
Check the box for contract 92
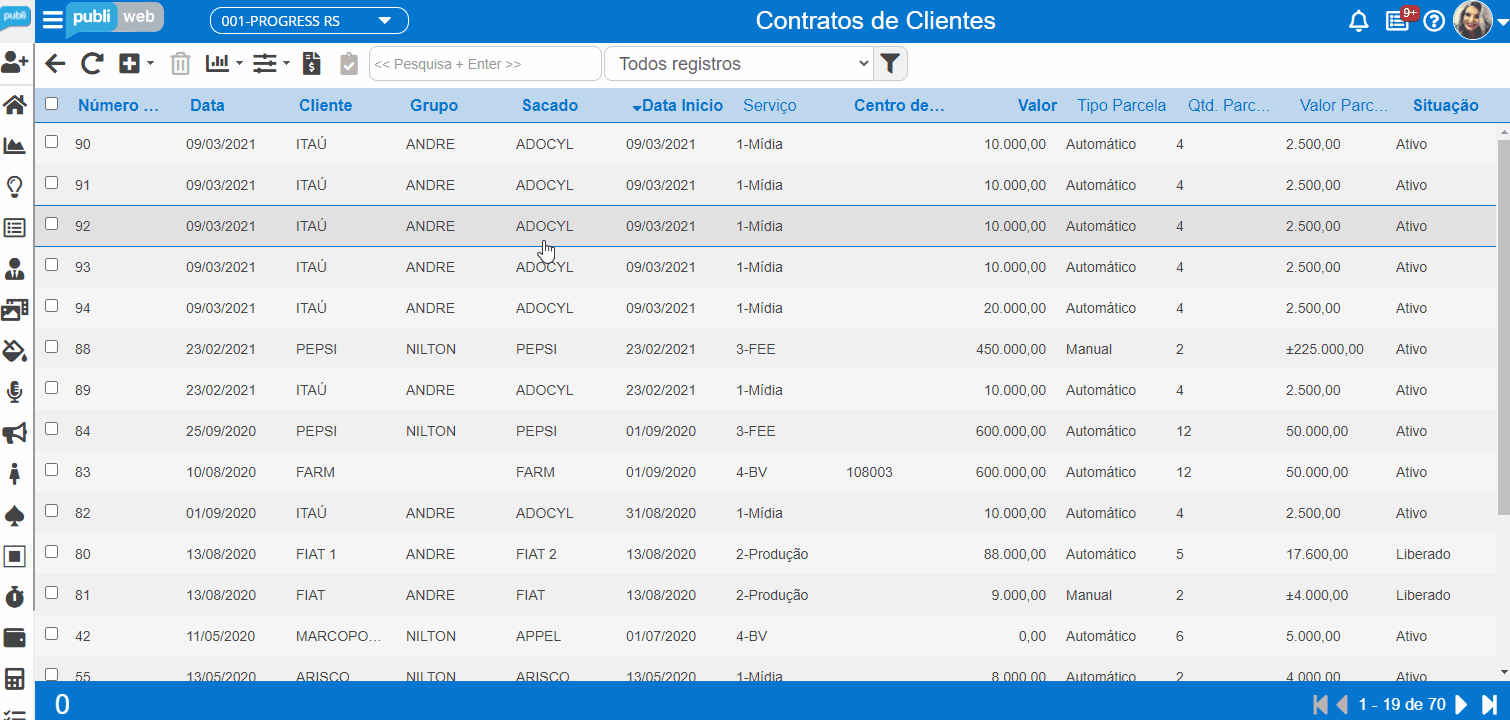coord(52,224)
